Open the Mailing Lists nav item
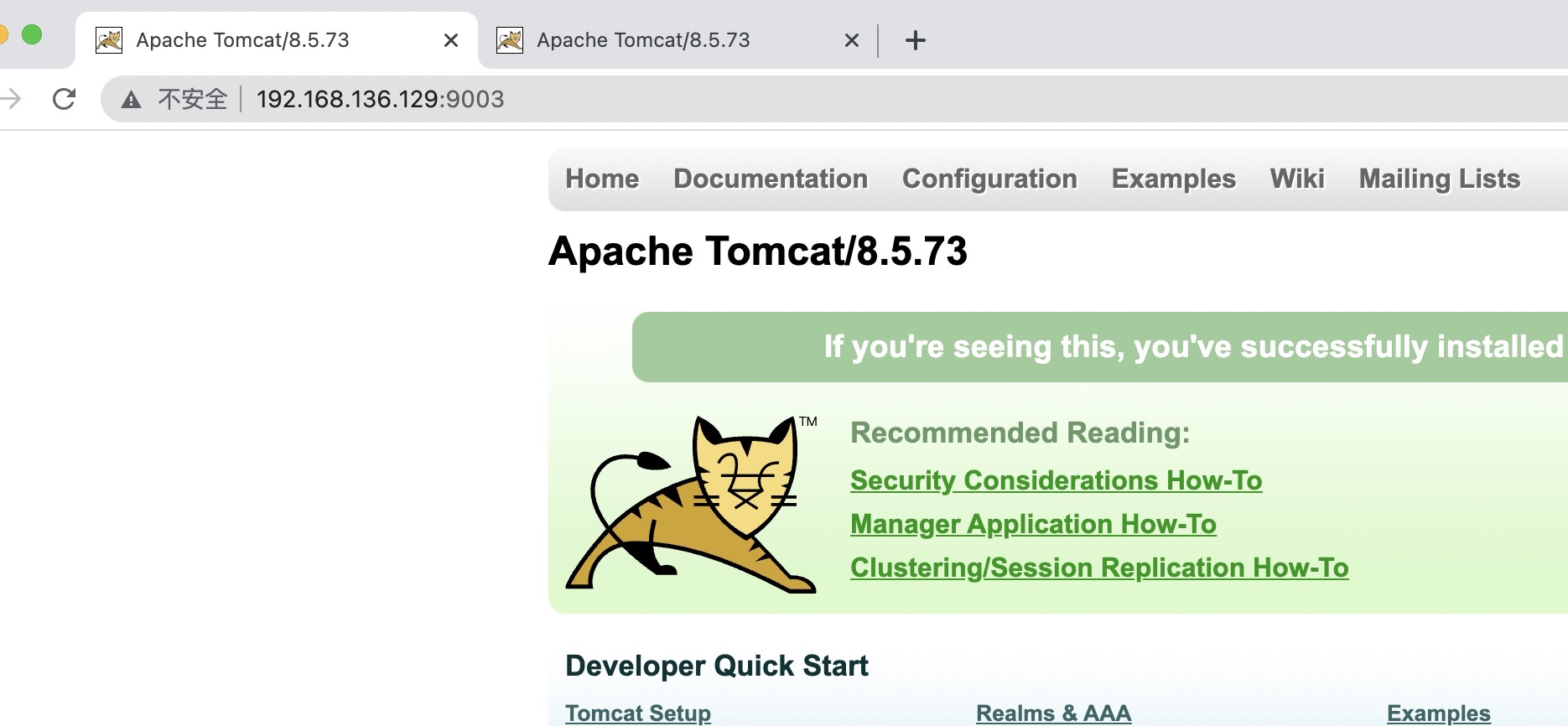Screen dimensions: 1568x726 (x=1440, y=179)
